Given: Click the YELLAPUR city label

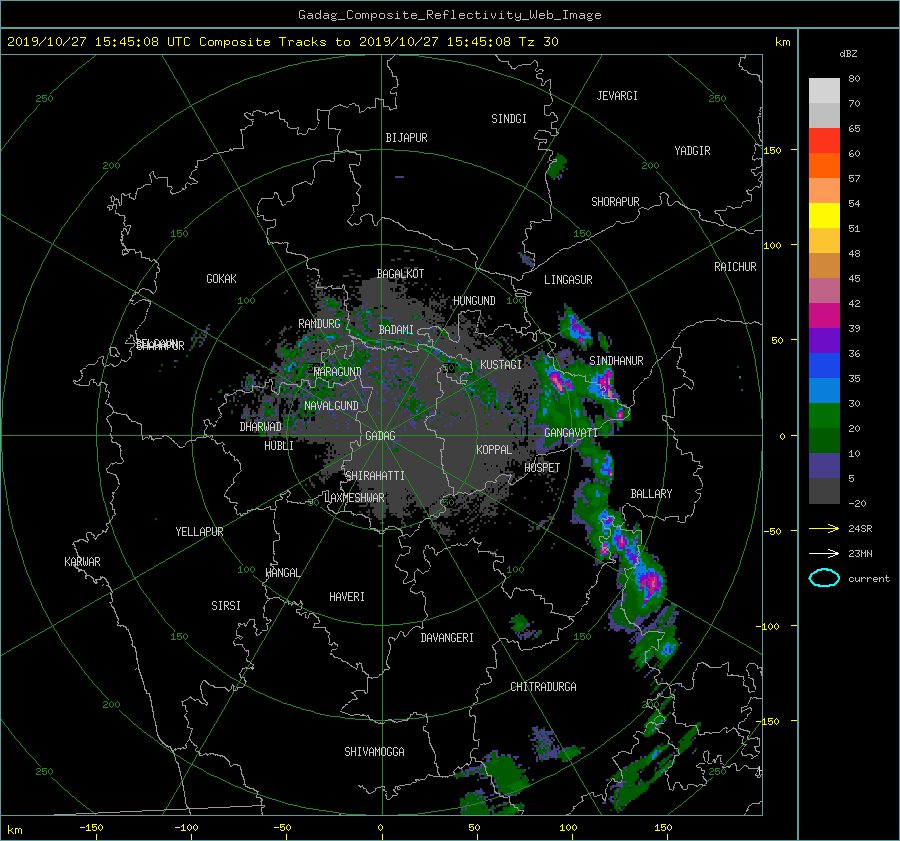Looking at the screenshot, I should tap(199, 532).
